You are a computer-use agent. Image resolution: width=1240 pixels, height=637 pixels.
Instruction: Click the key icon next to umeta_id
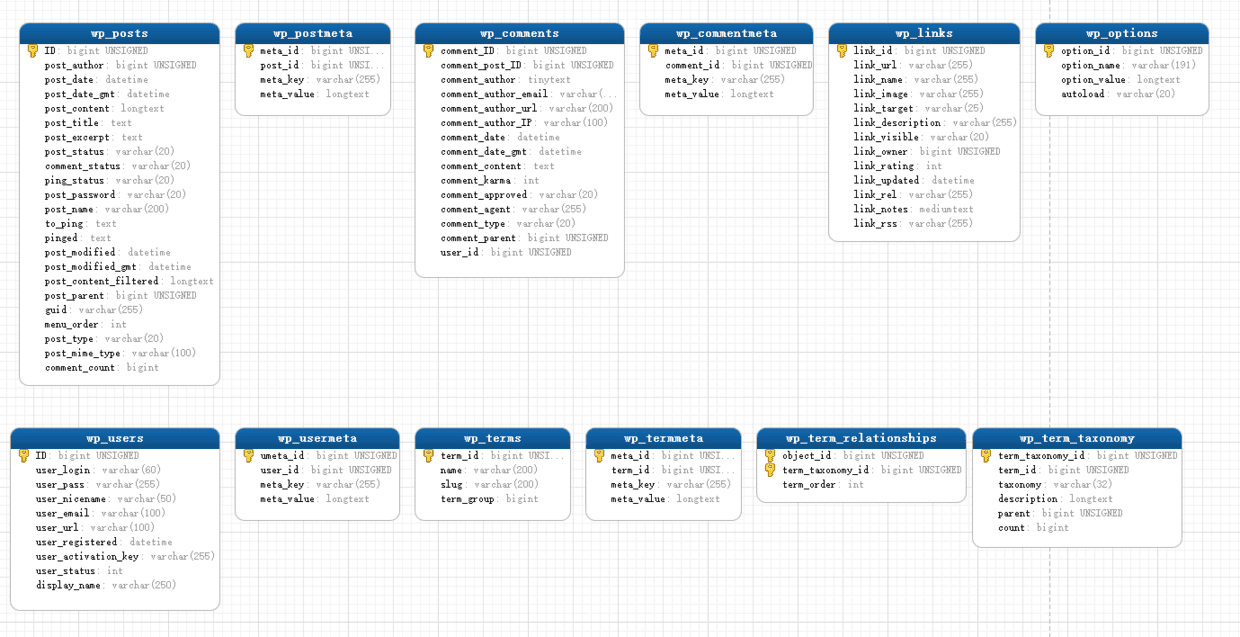pyautogui.click(x=248, y=456)
